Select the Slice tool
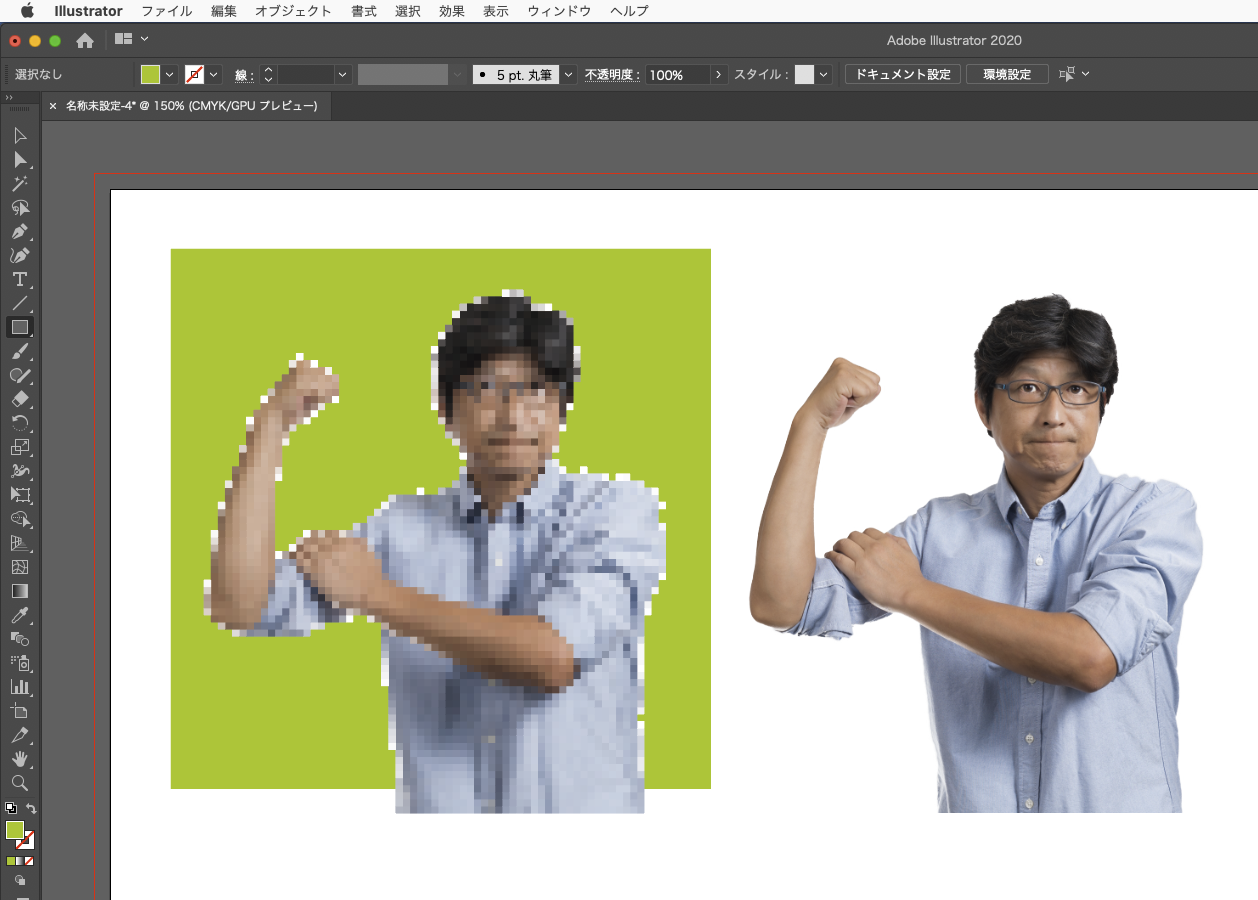 pos(20,735)
